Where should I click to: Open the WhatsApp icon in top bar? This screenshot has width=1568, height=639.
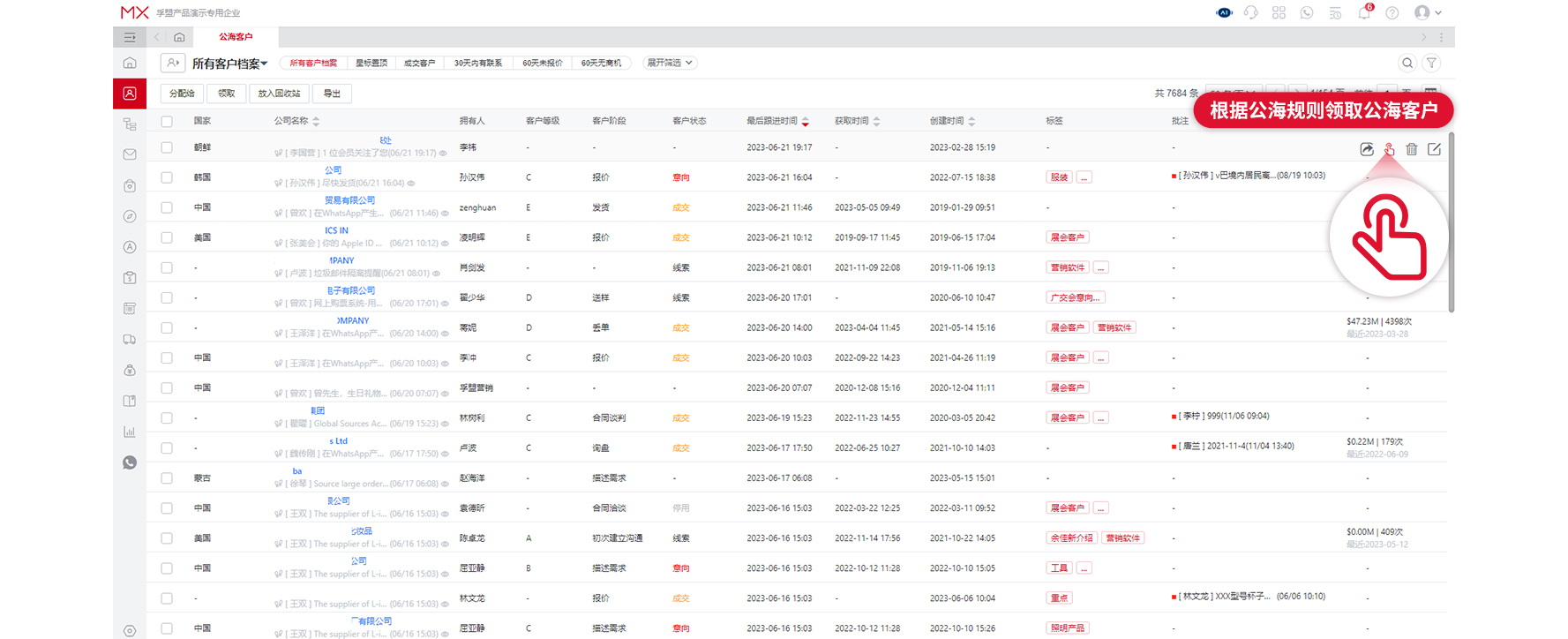coord(1307,12)
